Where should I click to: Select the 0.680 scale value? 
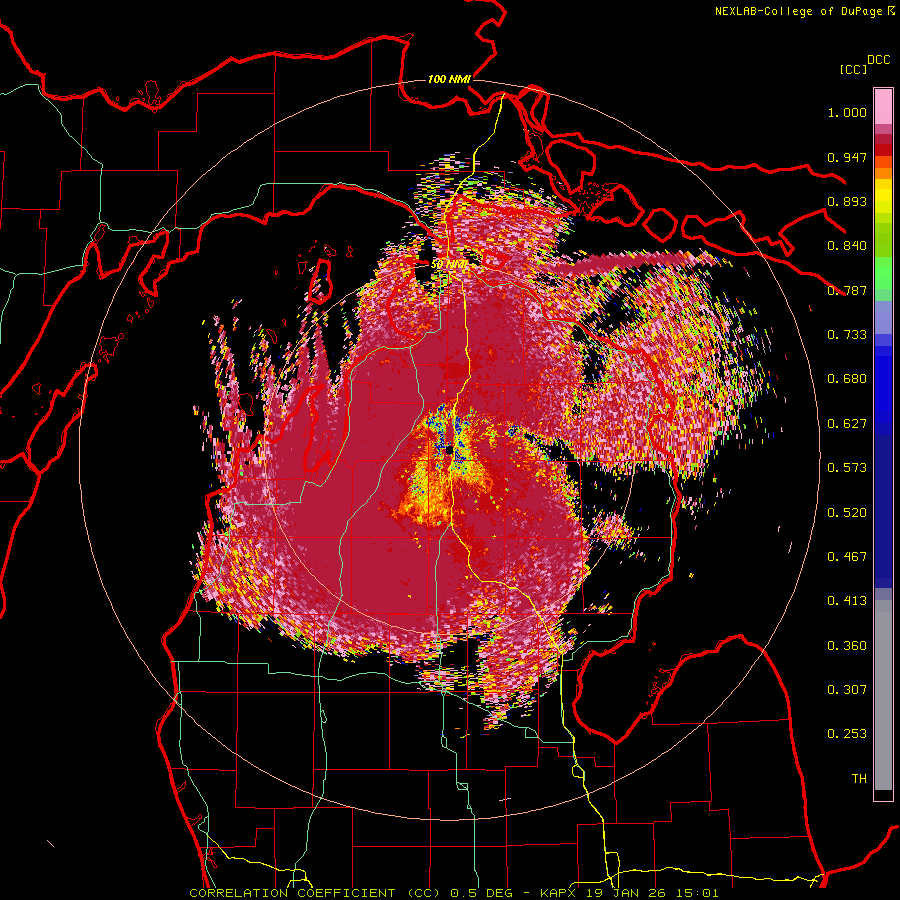pos(847,379)
